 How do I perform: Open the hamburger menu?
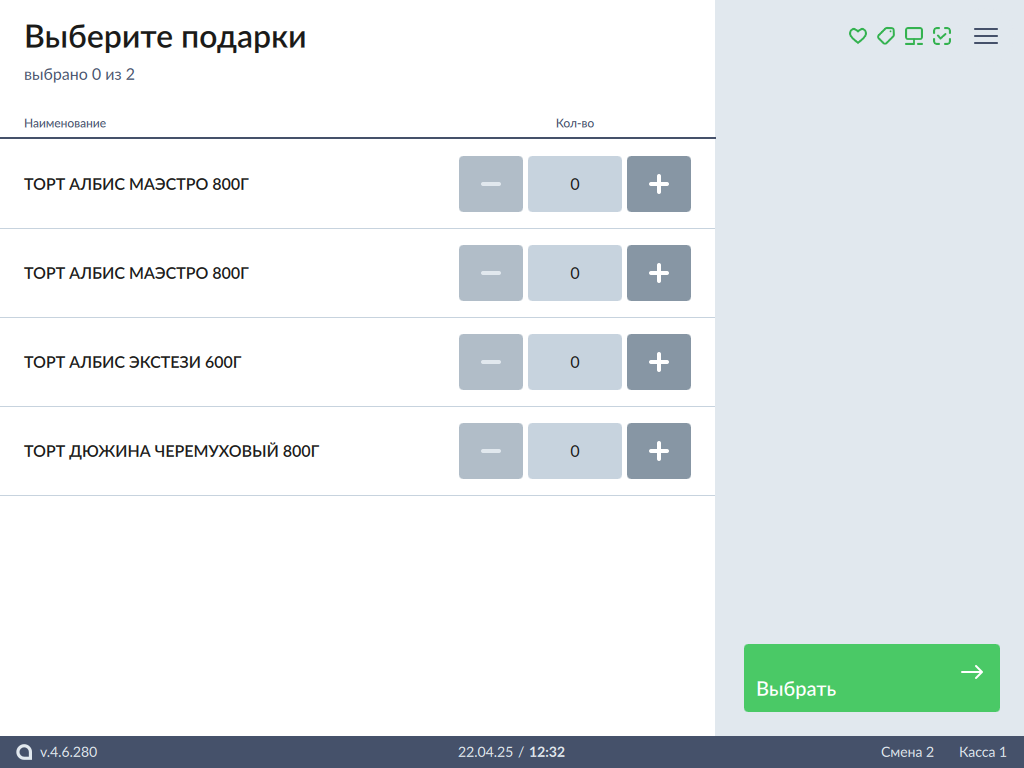tap(986, 36)
